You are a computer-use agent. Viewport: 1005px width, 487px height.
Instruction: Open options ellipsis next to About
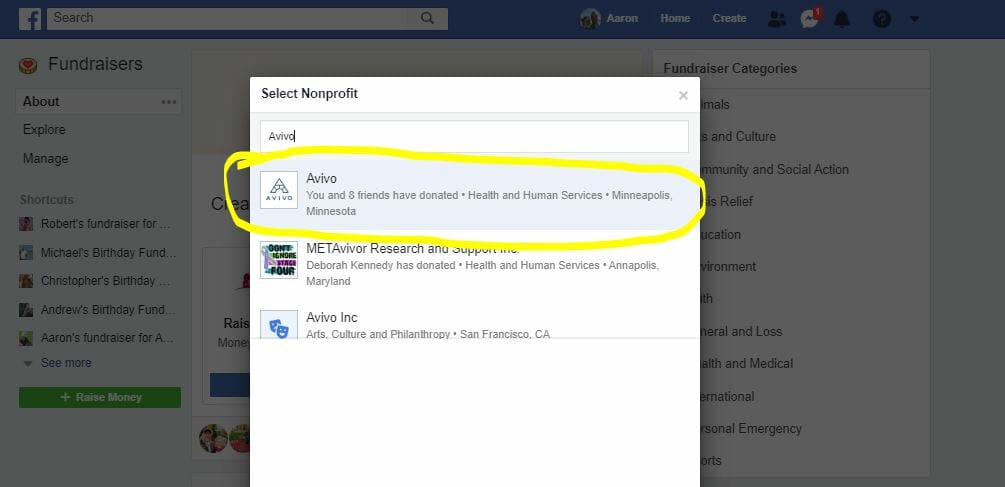coord(169,102)
